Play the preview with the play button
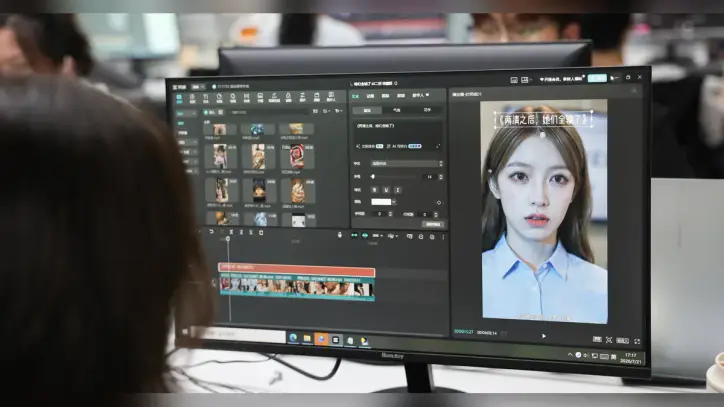 click(543, 336)
